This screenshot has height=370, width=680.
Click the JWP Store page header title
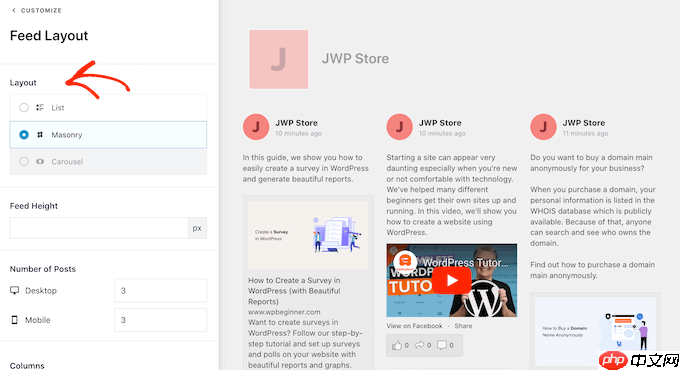pos(355,59)
